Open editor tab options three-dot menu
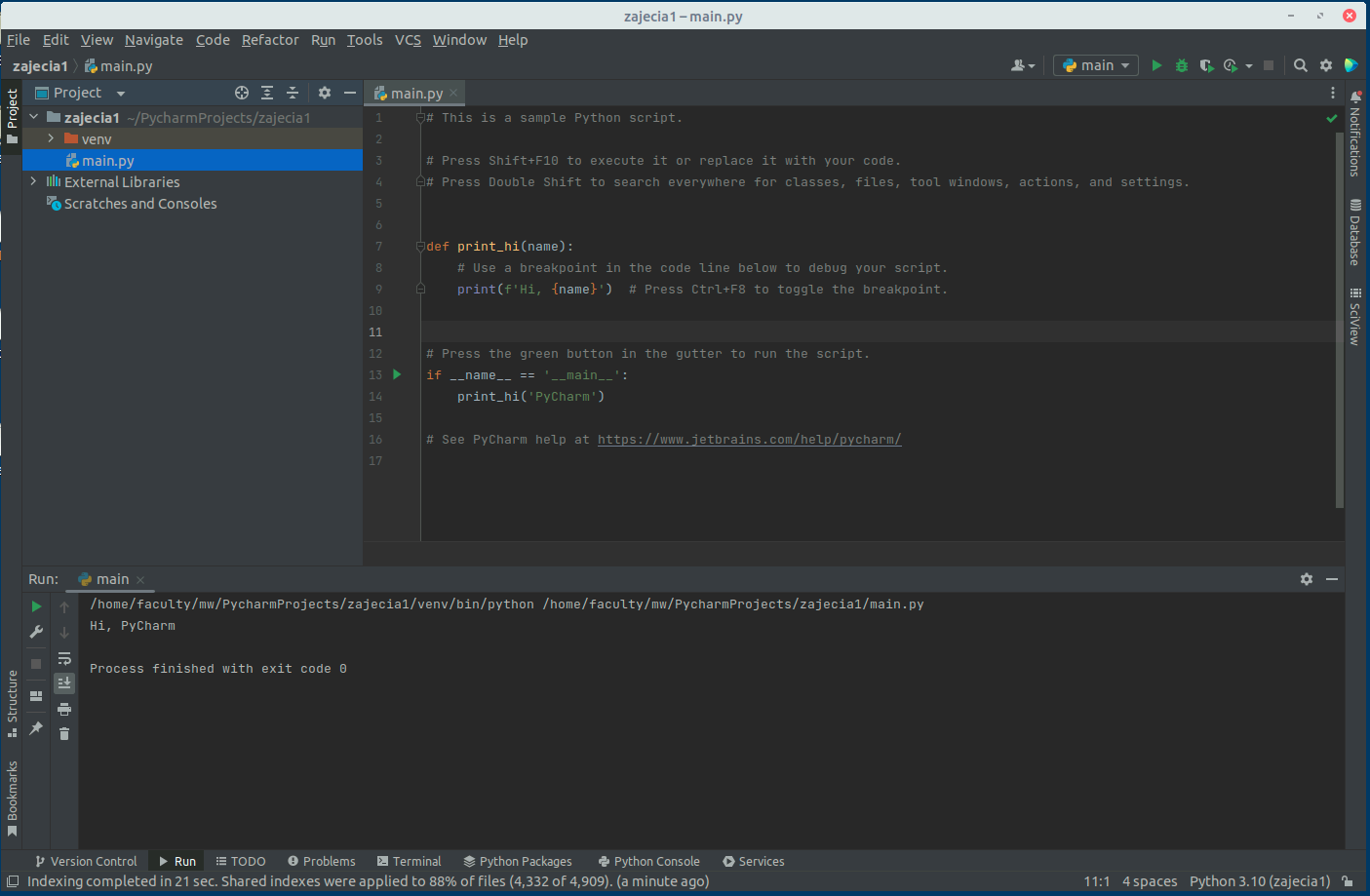 (x=1333, y=93)
